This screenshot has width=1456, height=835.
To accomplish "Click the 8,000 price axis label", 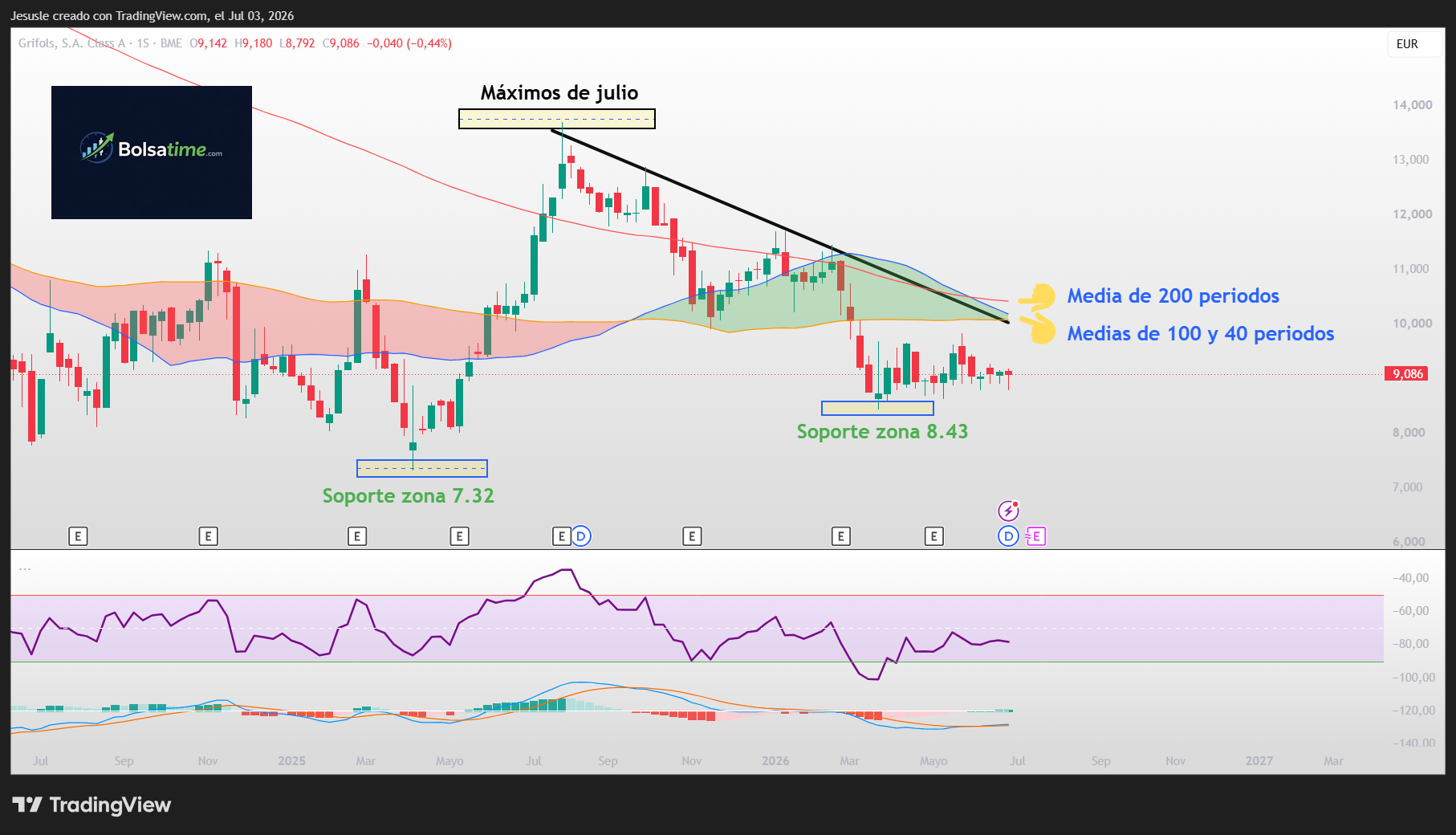I will point(1409,433).
